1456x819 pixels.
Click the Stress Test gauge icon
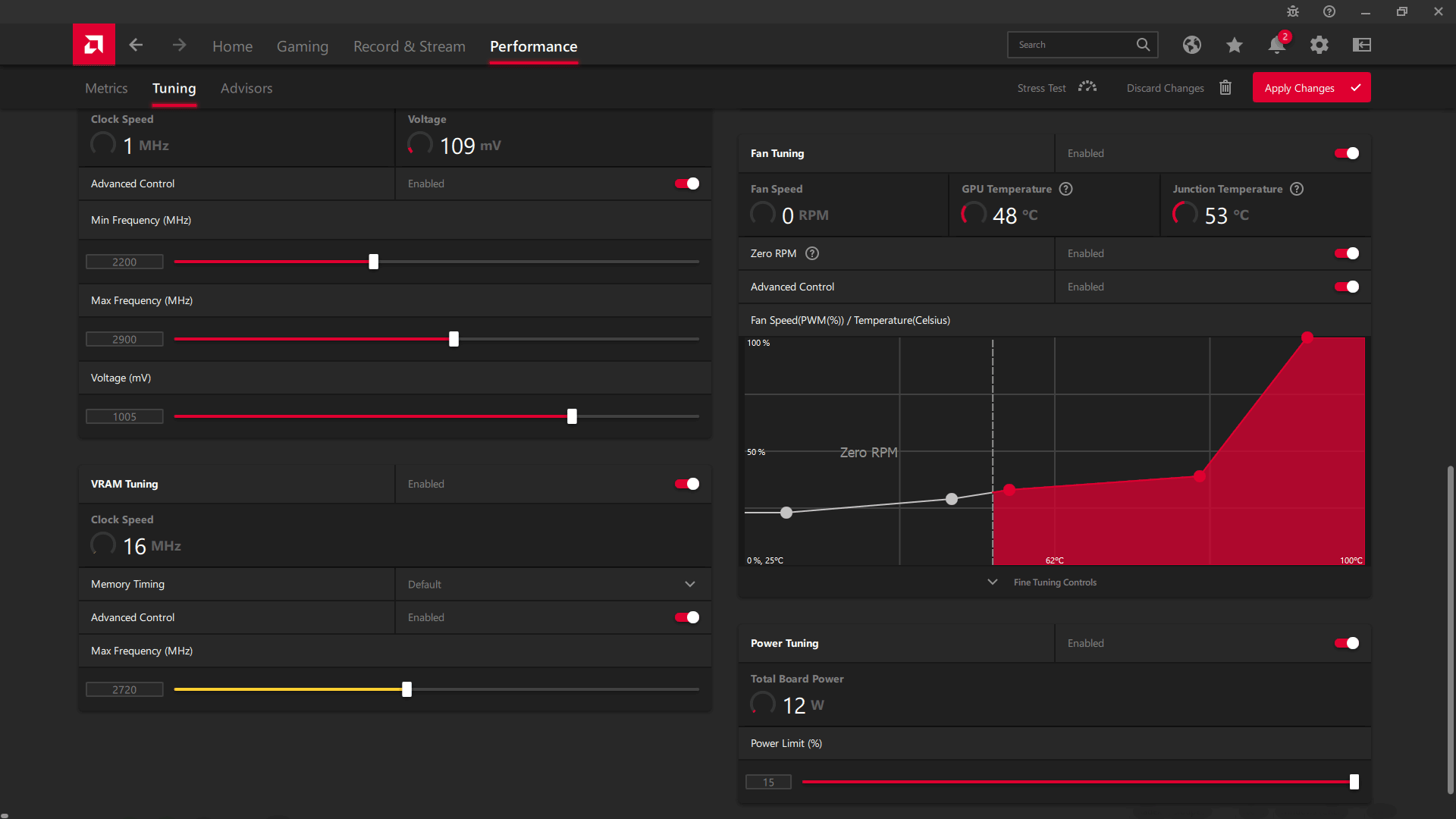pyautogui.click(x=1087, y=87)
